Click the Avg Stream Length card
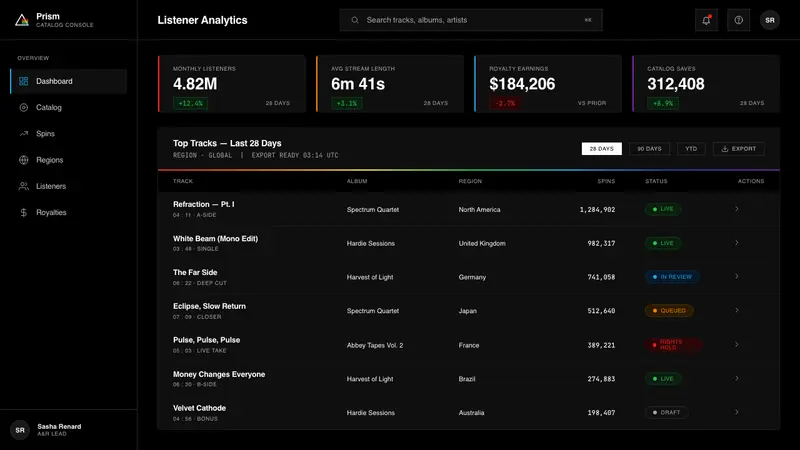 tap(390, 84)
